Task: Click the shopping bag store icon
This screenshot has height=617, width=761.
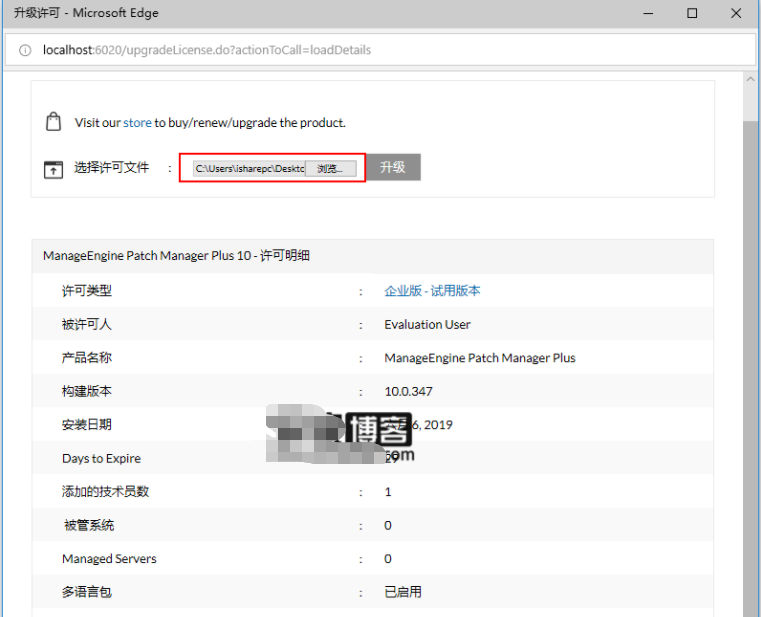Action: pyautogui.click(x=53, y=121)
